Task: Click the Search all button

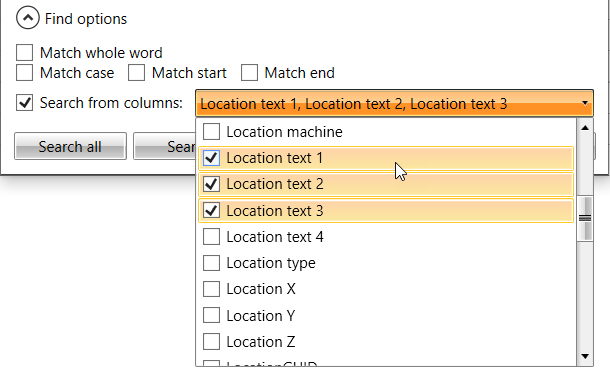Action: point(70,146)
